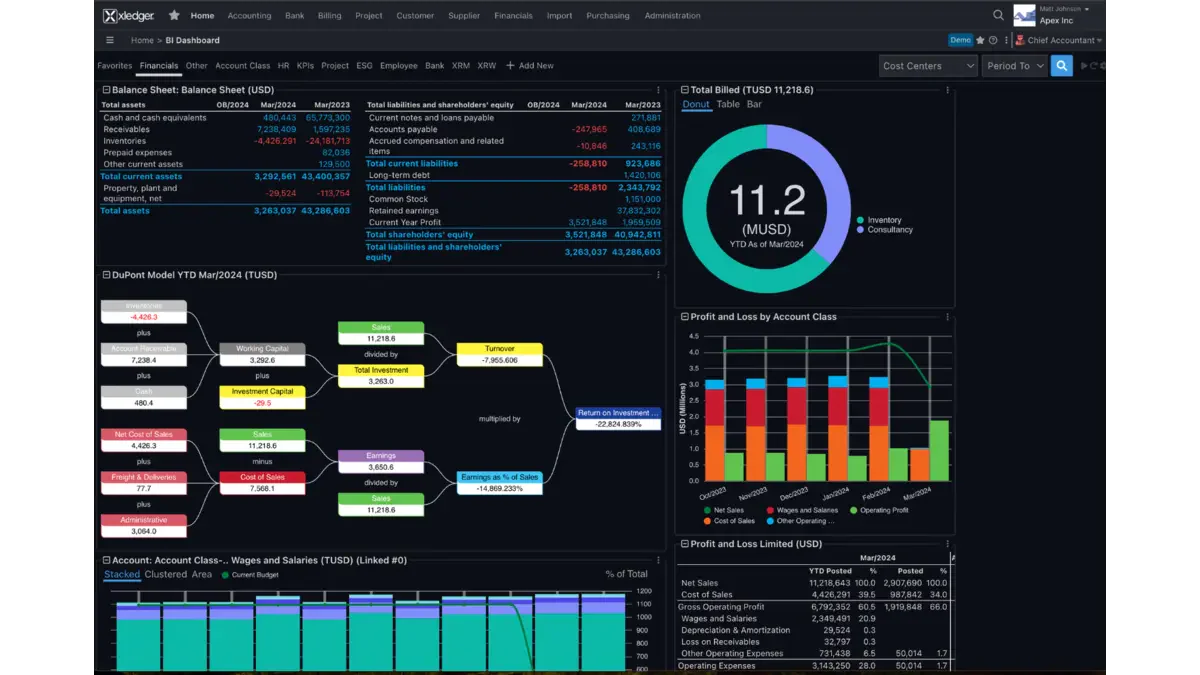Collapse Profit and Loss by Account Class panel
Screen dimensions: 1200x675
point(684,317)
